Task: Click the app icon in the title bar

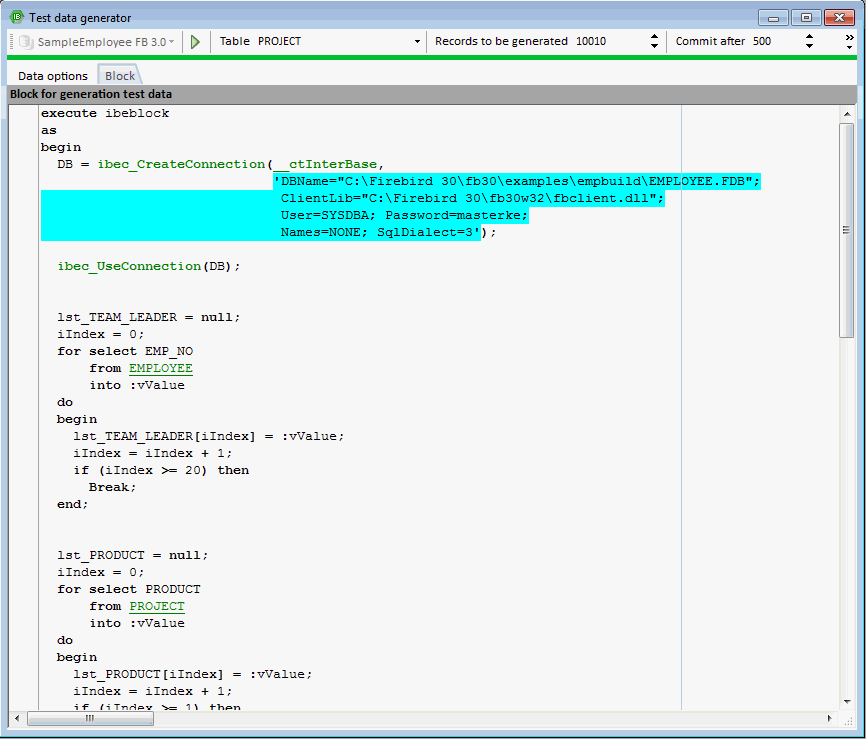Action: [x=17, y=17]
